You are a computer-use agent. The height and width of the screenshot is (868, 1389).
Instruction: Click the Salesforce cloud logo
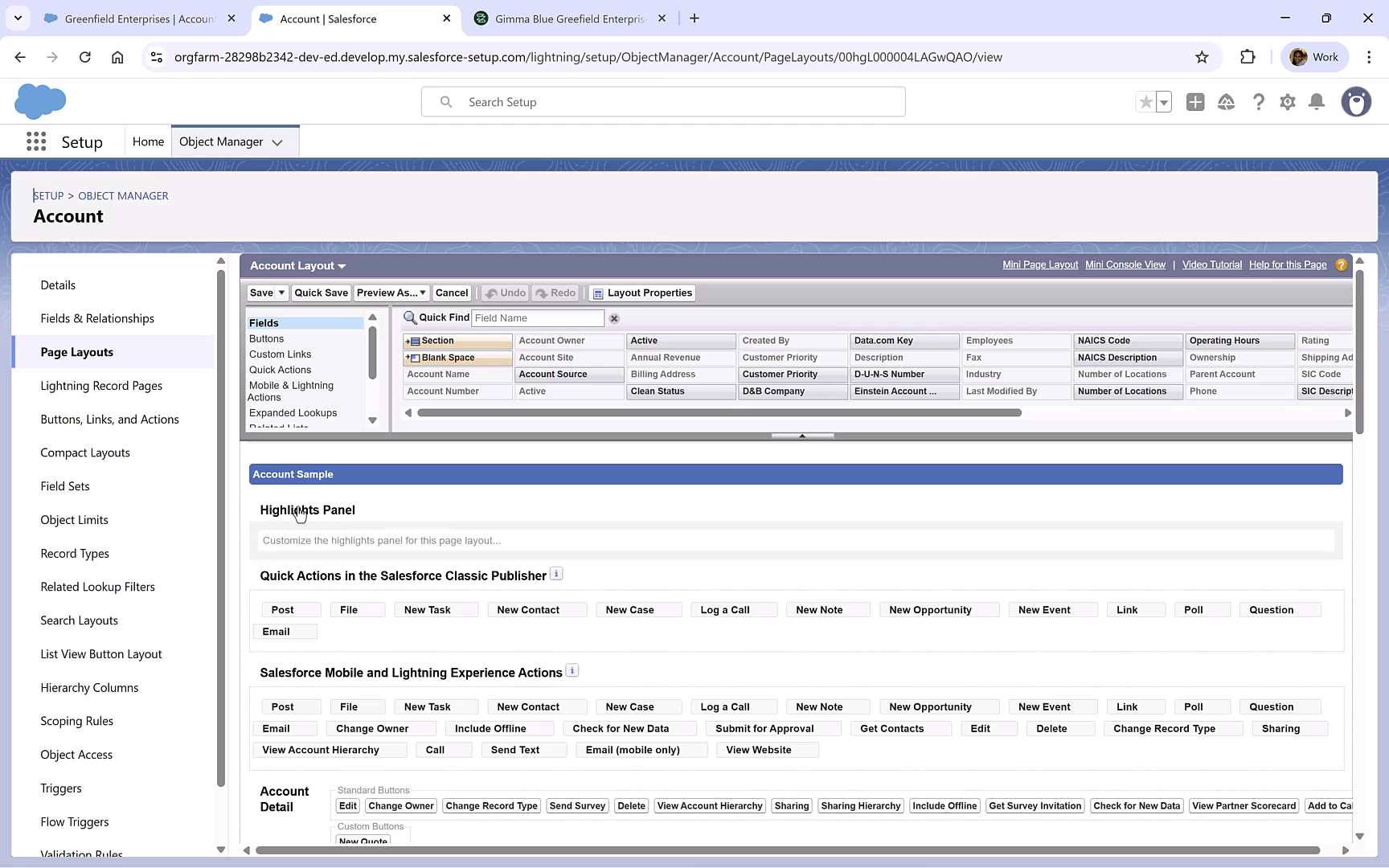(40, 101)
